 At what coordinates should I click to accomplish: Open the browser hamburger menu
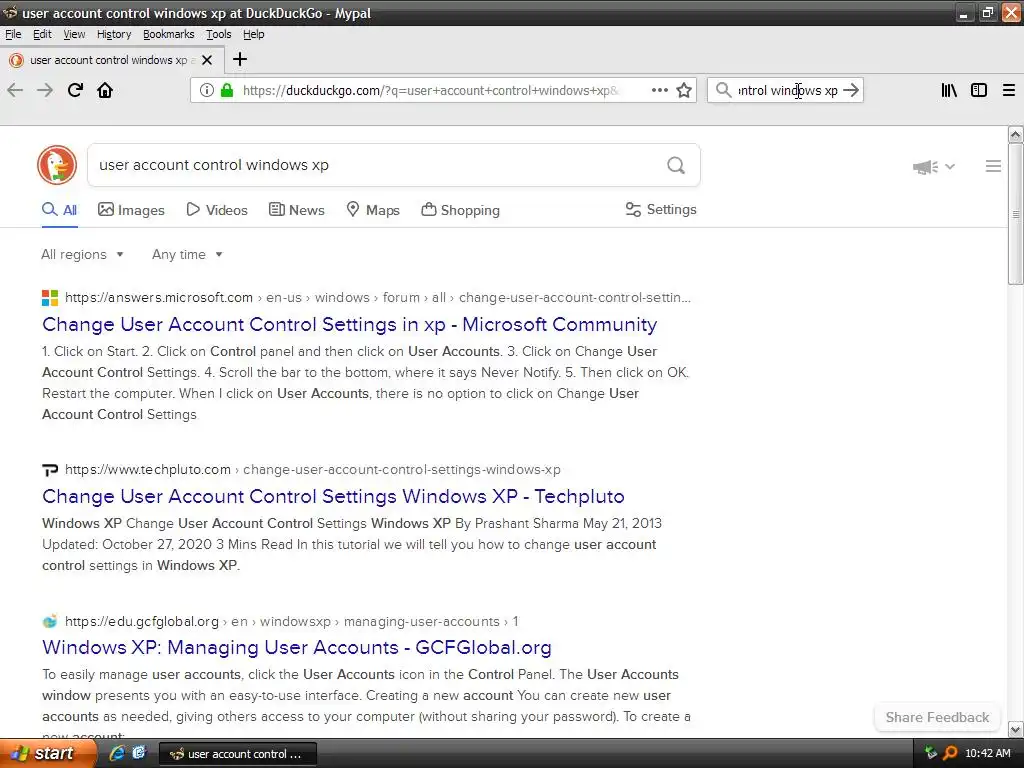pos(1009,90)
